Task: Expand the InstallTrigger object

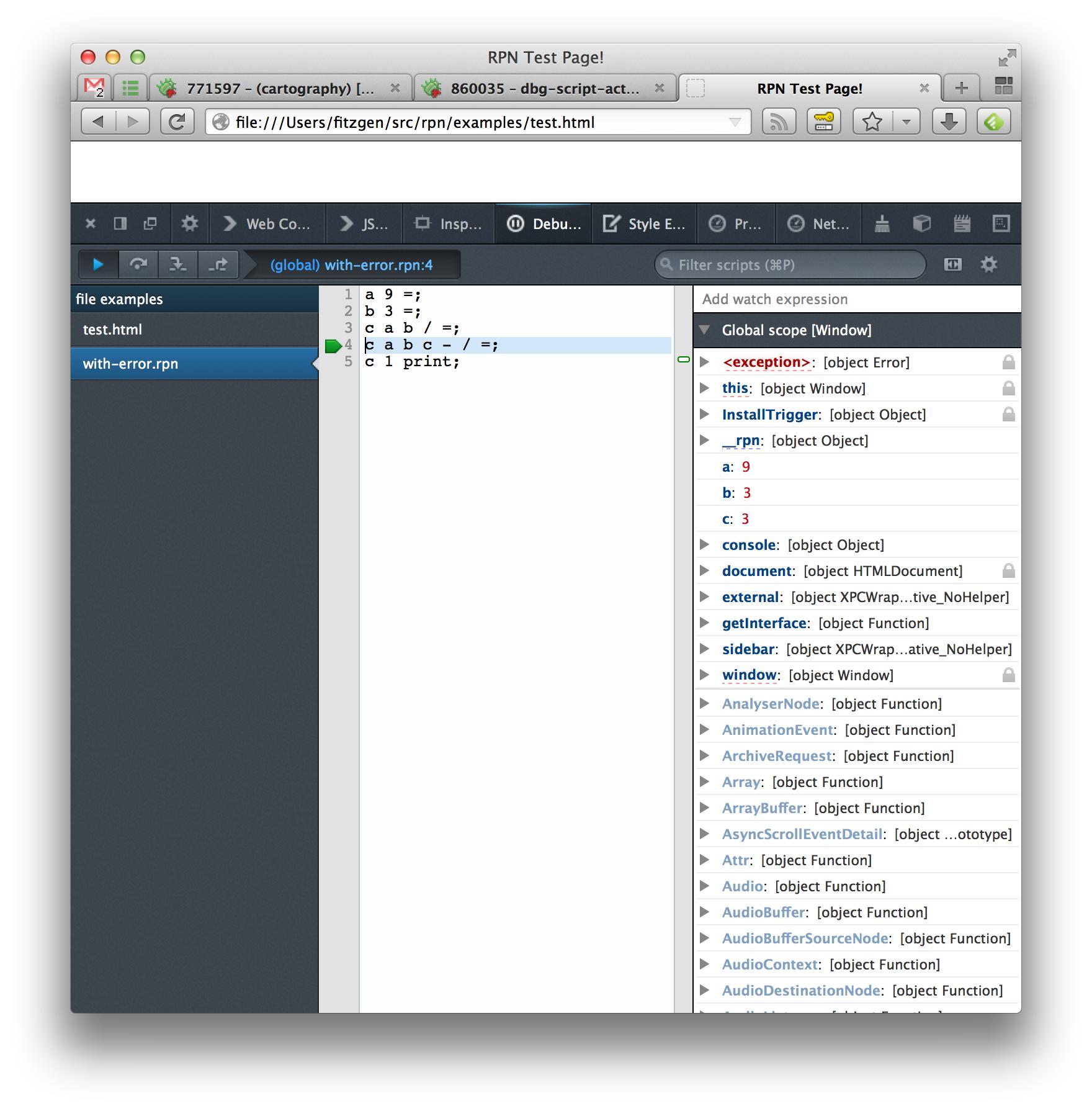Action: point(704,414)
